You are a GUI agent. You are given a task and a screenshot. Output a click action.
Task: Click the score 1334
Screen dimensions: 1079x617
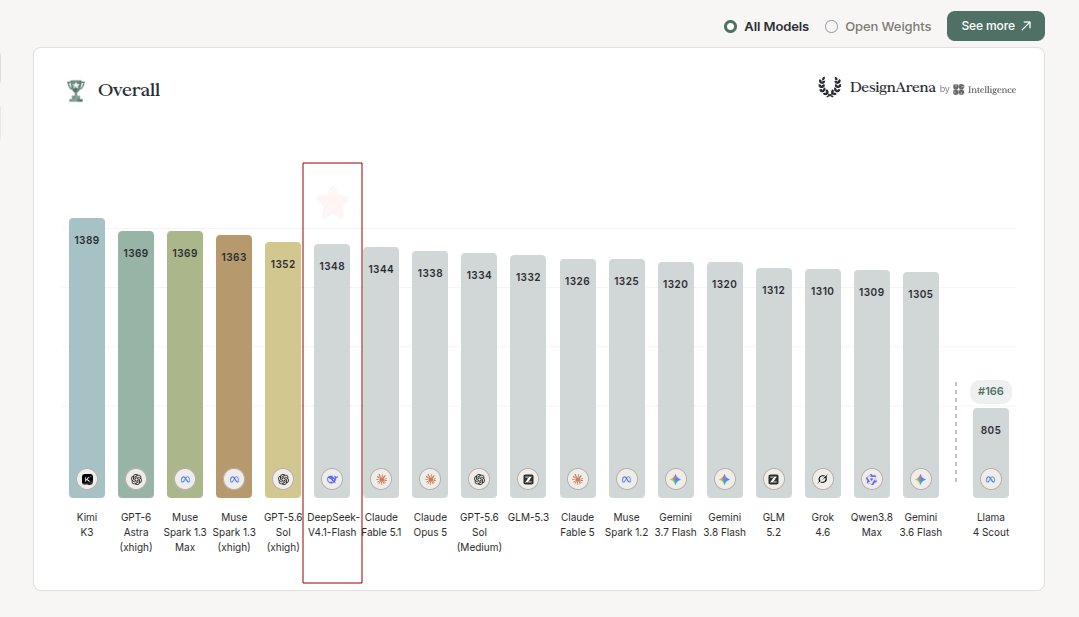(x=479, y=275)
